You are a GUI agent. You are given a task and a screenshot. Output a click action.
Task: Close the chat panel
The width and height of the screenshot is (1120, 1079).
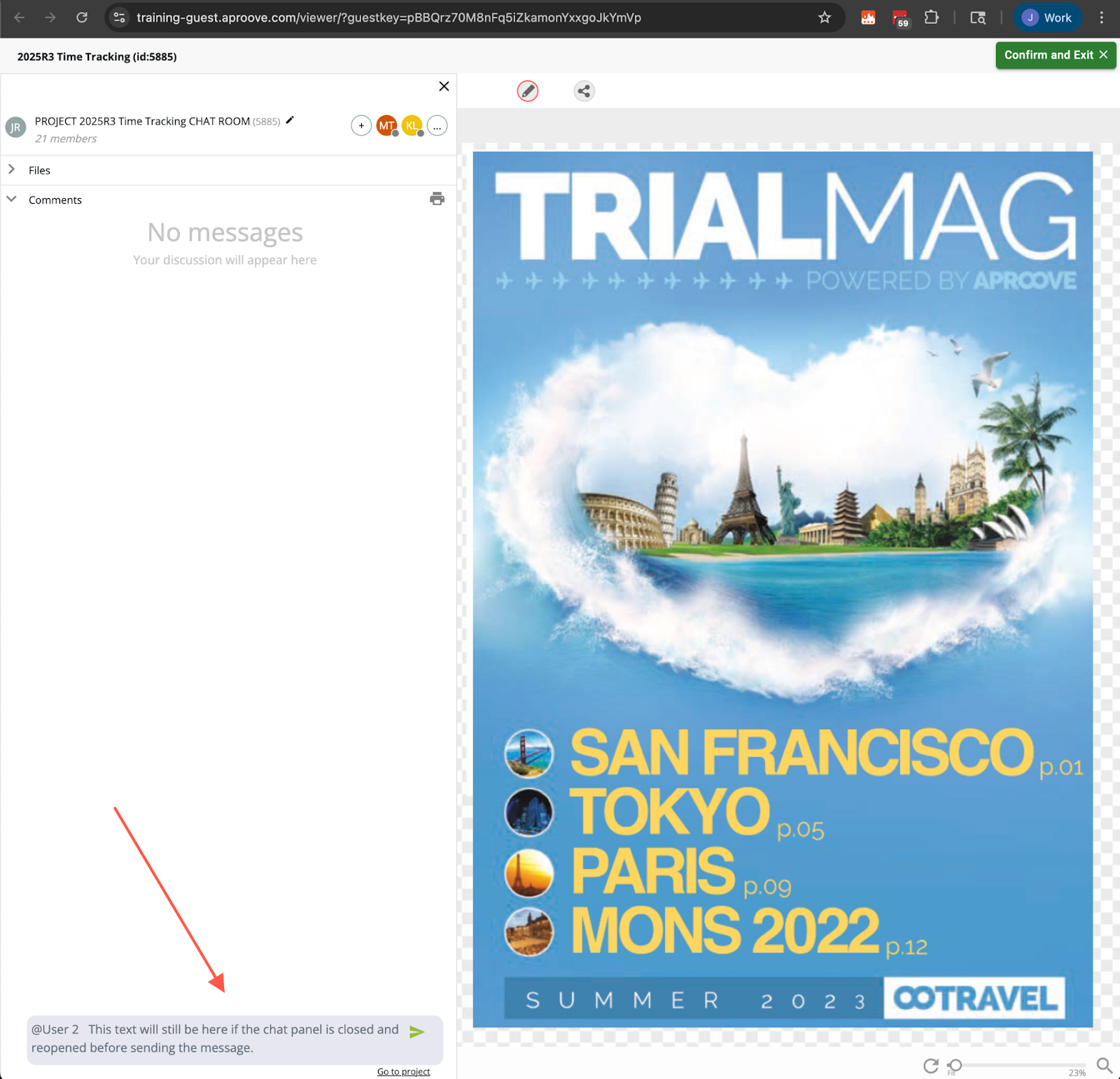444,86
